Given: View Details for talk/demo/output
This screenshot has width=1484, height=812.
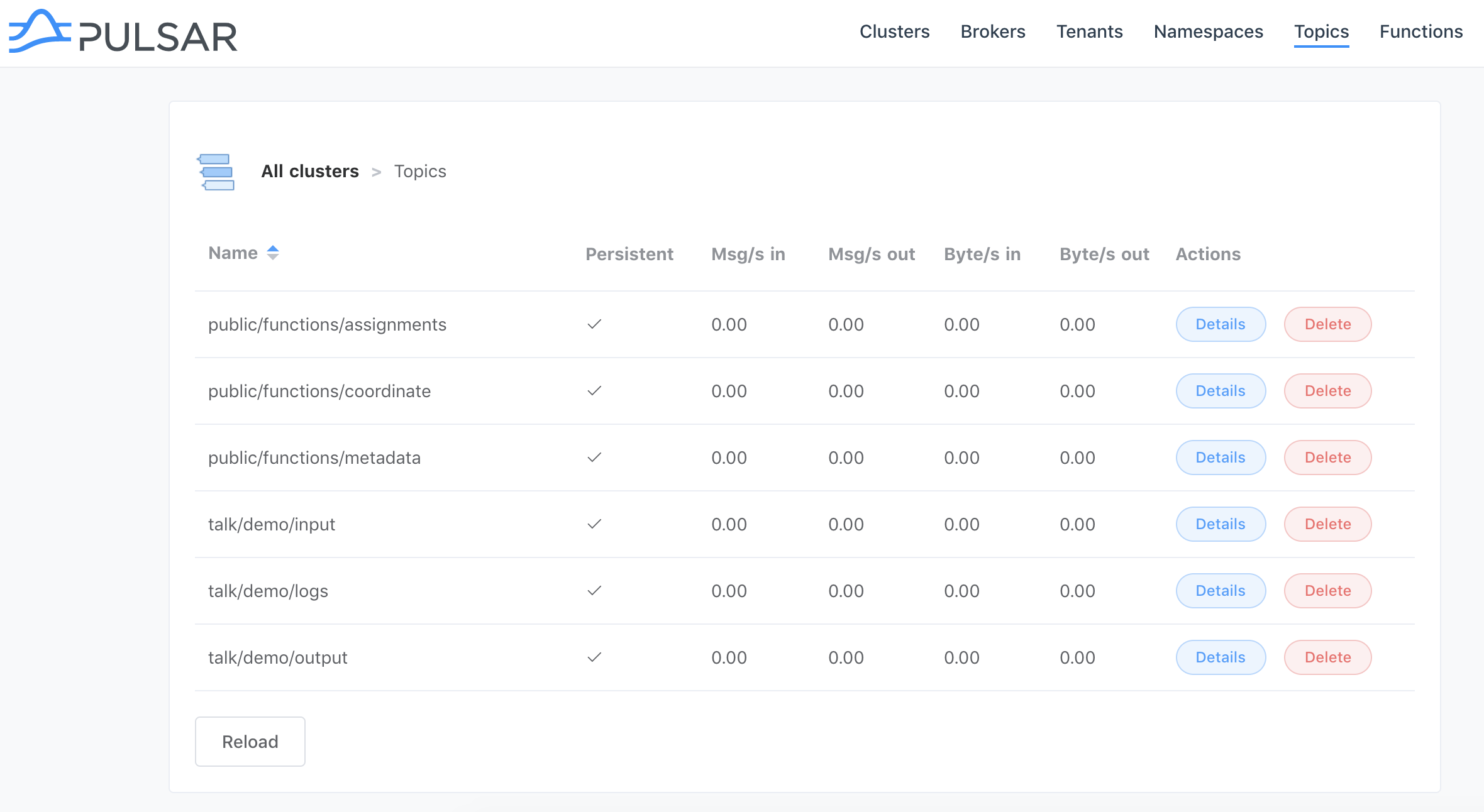Looking at the screenshot, I should [x=1220, y=657].
